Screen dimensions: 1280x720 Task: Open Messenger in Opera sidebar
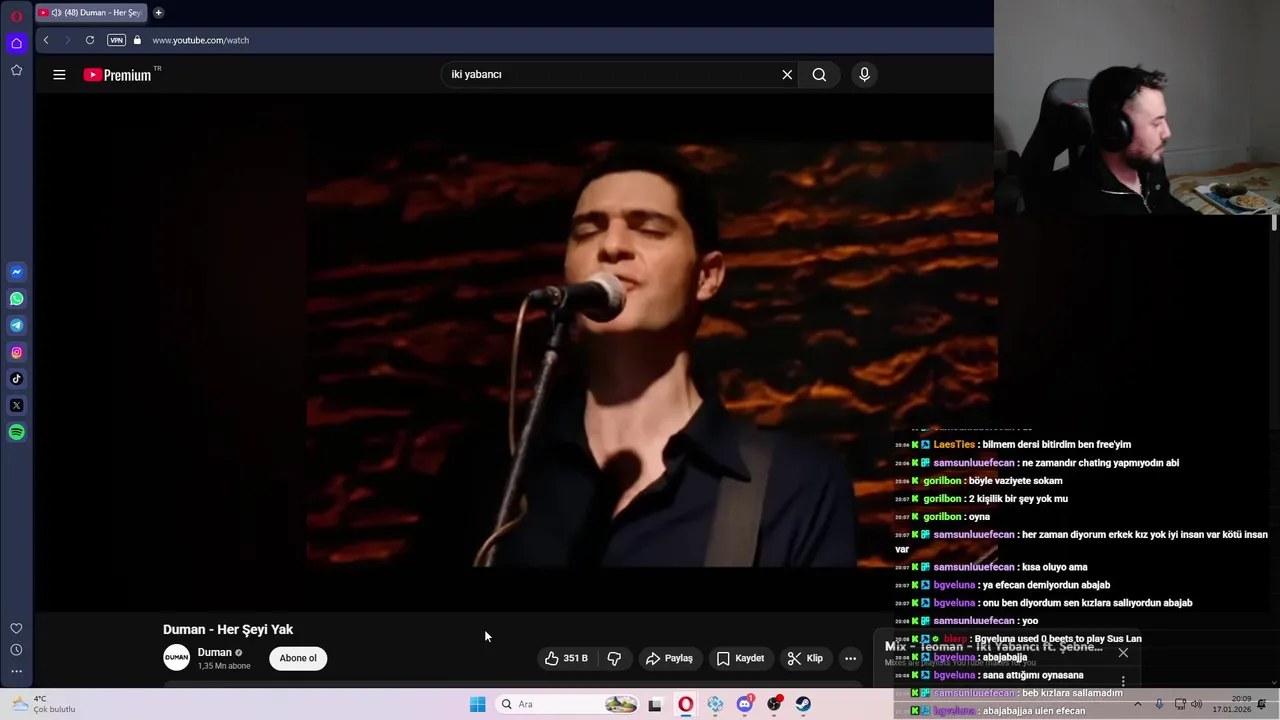tap(16, 272)
